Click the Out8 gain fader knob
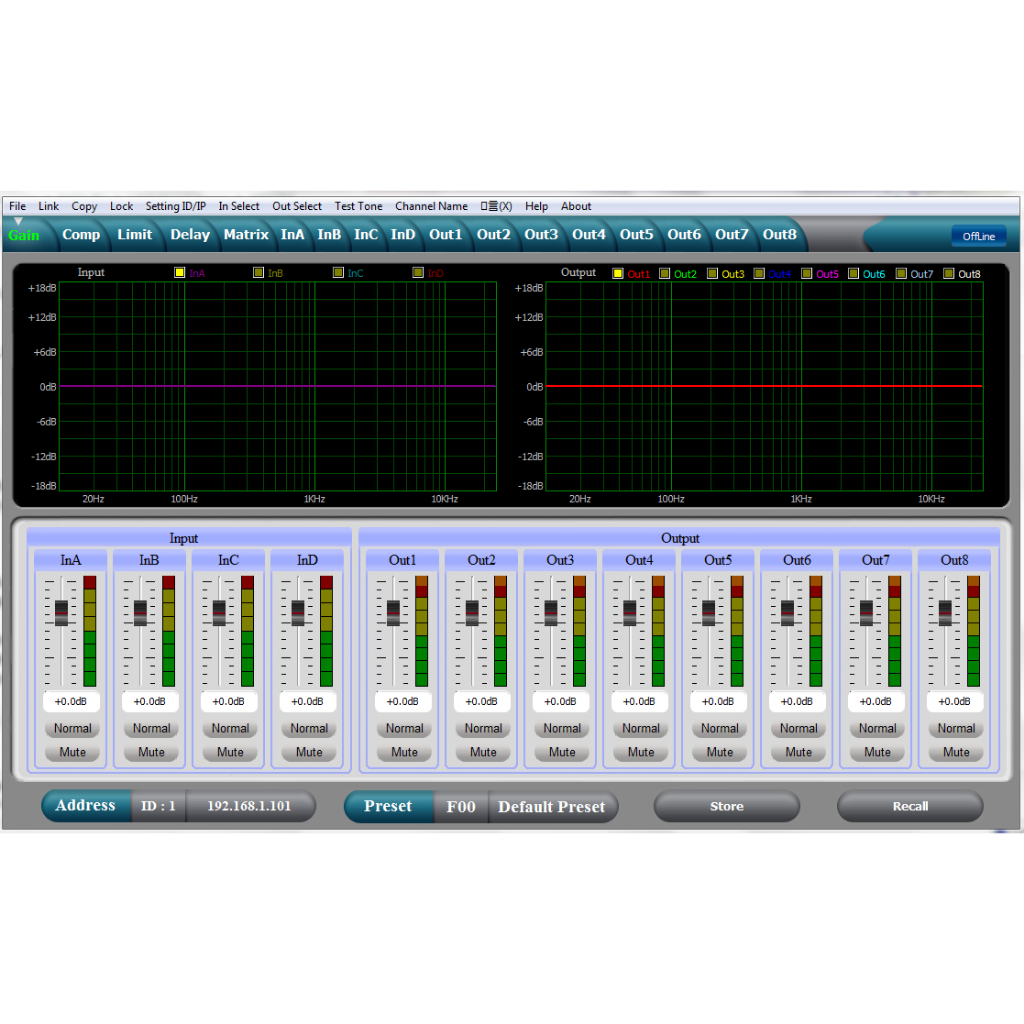 click(945, 613)
